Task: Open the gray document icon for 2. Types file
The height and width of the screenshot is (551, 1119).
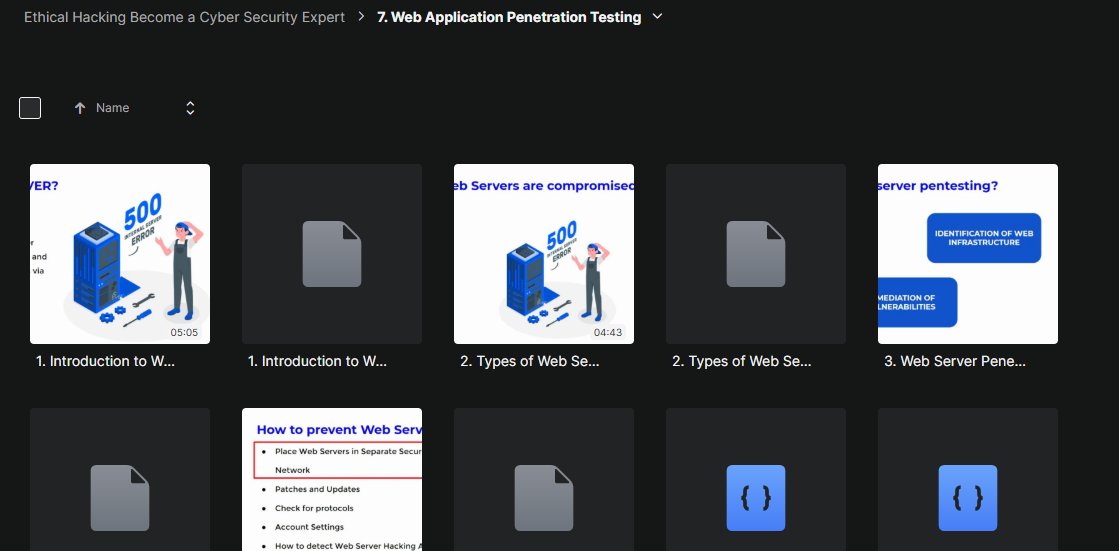Action: [756, 254]
